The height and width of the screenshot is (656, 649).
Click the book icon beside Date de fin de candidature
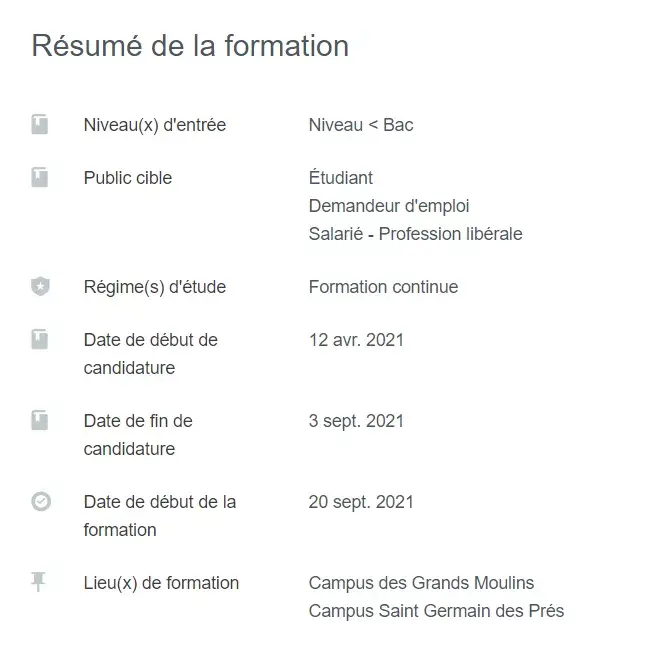click(39, 421)
